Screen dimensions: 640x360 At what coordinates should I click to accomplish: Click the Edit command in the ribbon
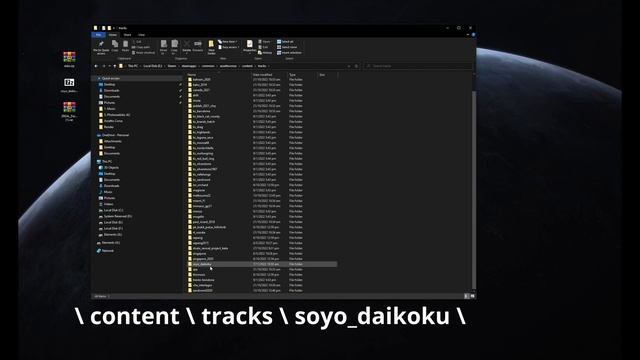coord(263,47)
